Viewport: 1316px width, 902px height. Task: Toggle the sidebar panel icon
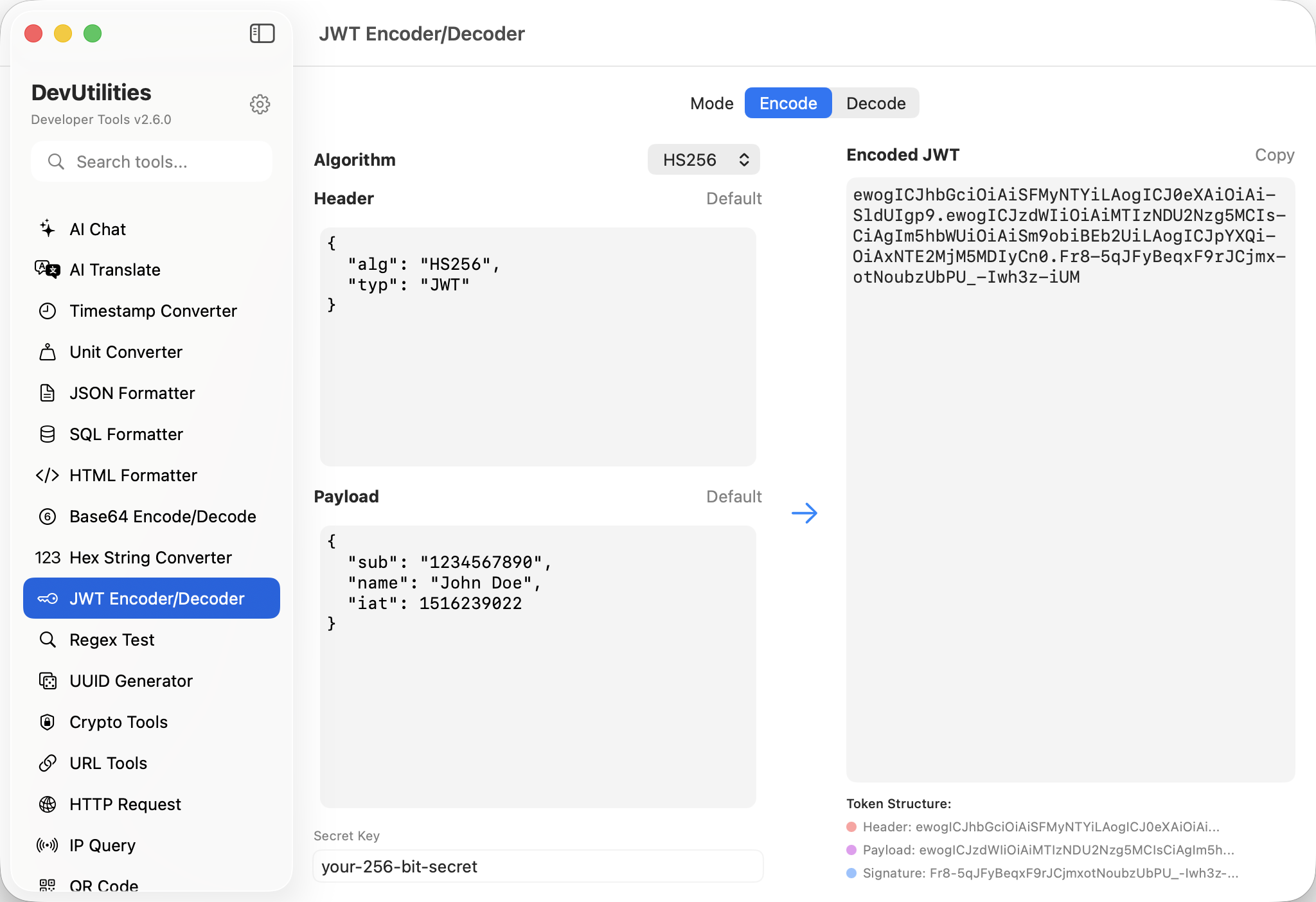click(x=262, y=33)
